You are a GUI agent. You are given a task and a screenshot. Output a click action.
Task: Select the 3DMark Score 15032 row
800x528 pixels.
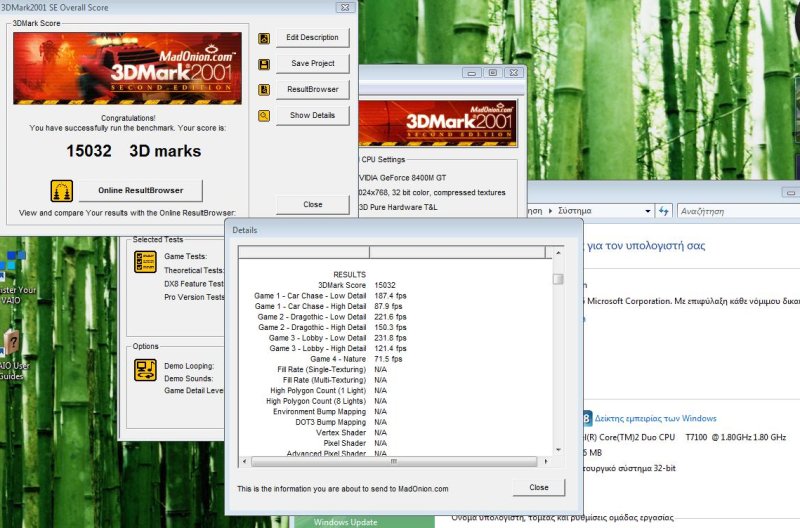coord(357,285)
